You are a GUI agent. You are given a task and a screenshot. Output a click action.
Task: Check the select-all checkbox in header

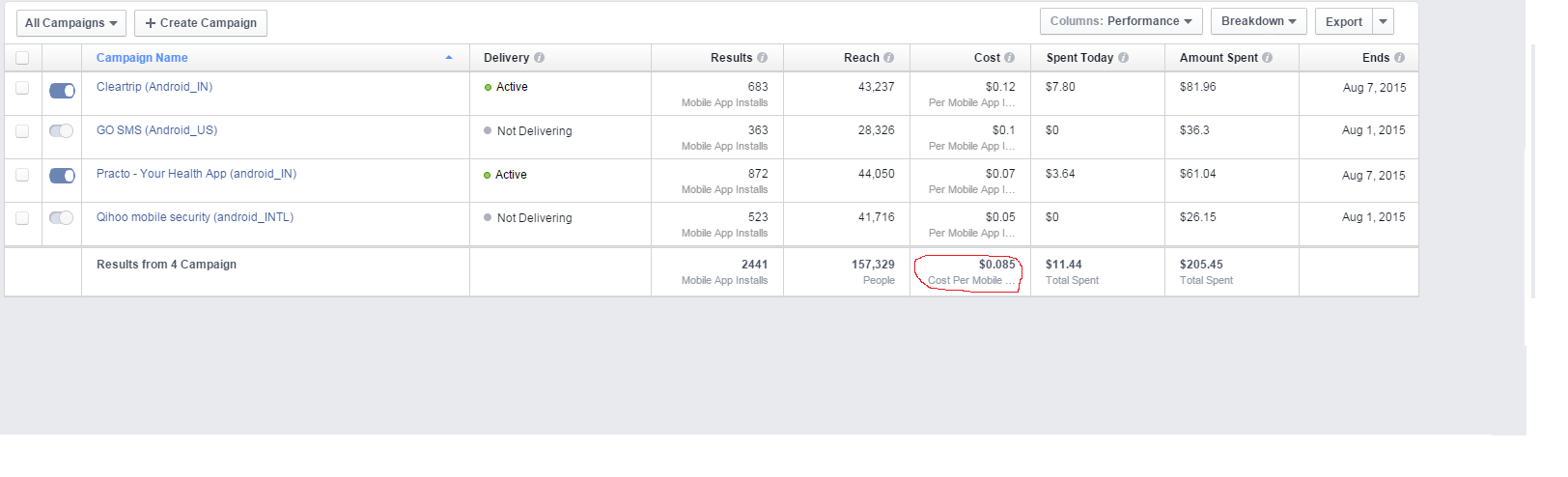point(22,58)
